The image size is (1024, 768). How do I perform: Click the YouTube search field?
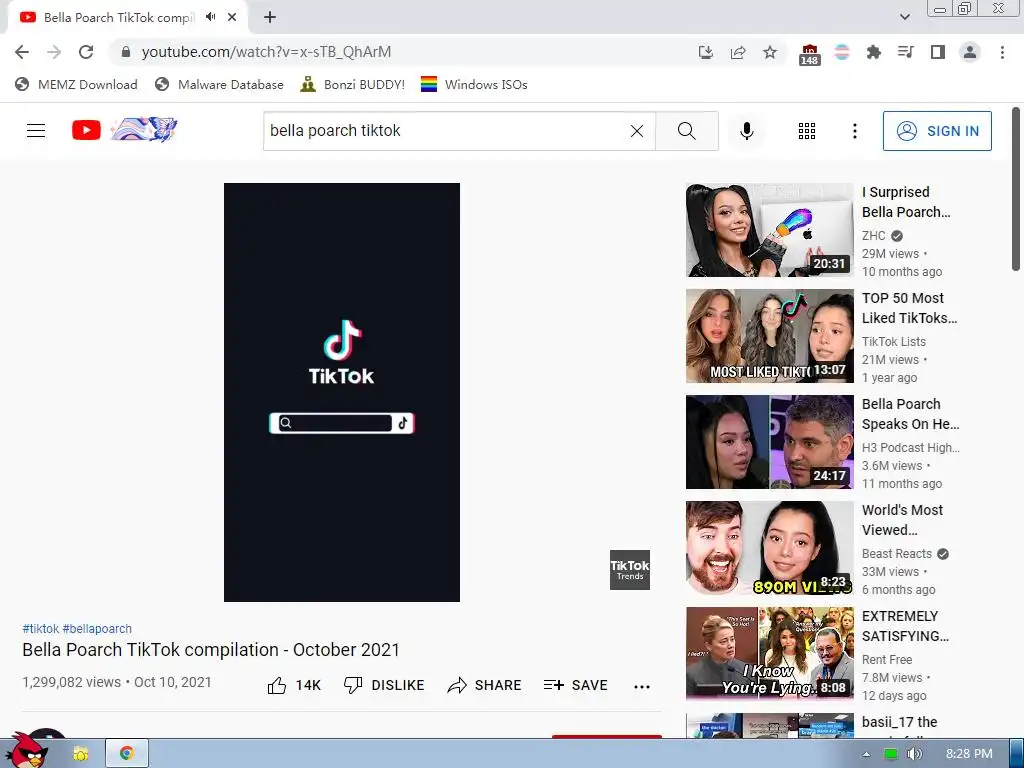click(x=444, y=131)
